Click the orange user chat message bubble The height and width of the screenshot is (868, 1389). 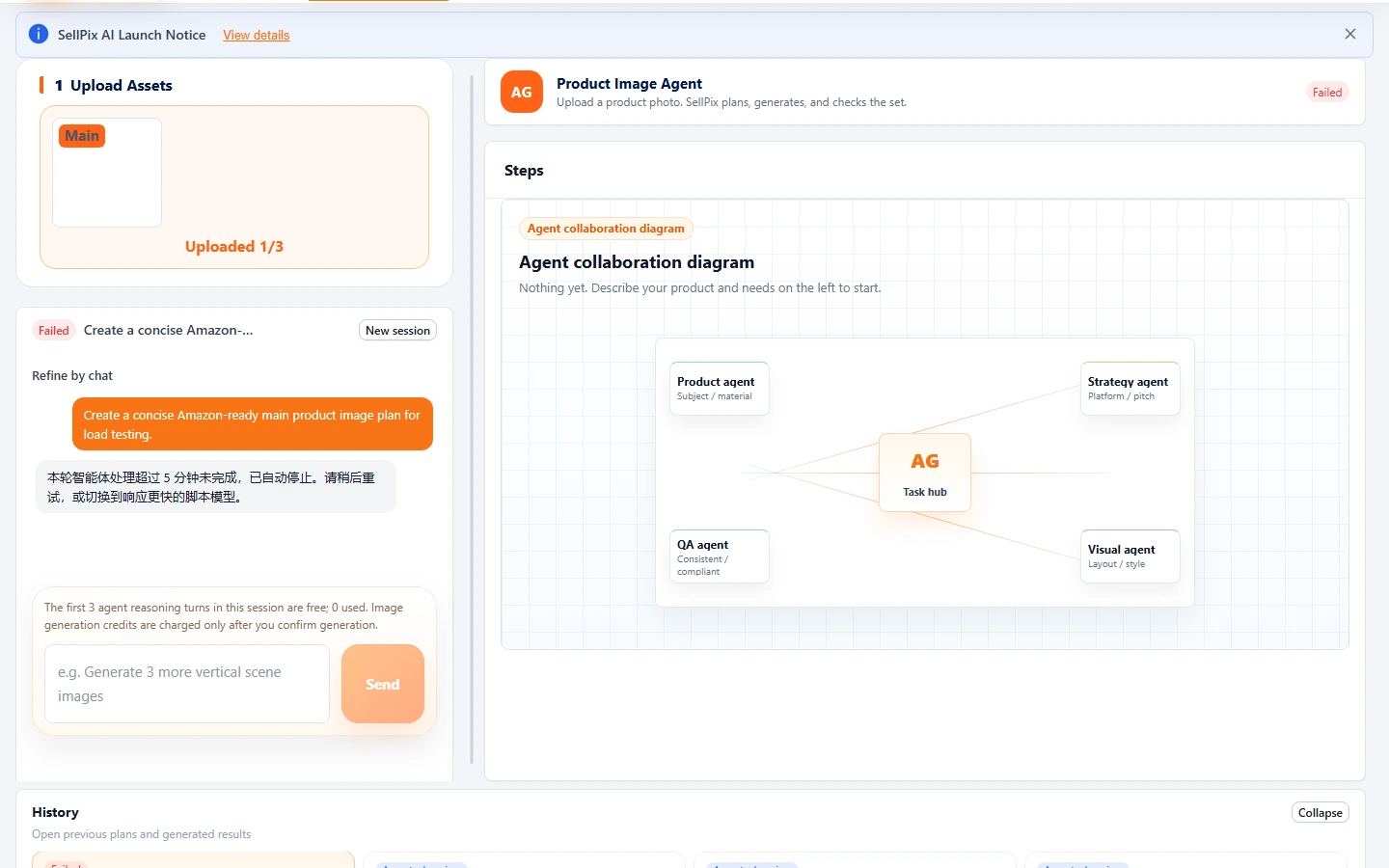click(x=253, y=424)
